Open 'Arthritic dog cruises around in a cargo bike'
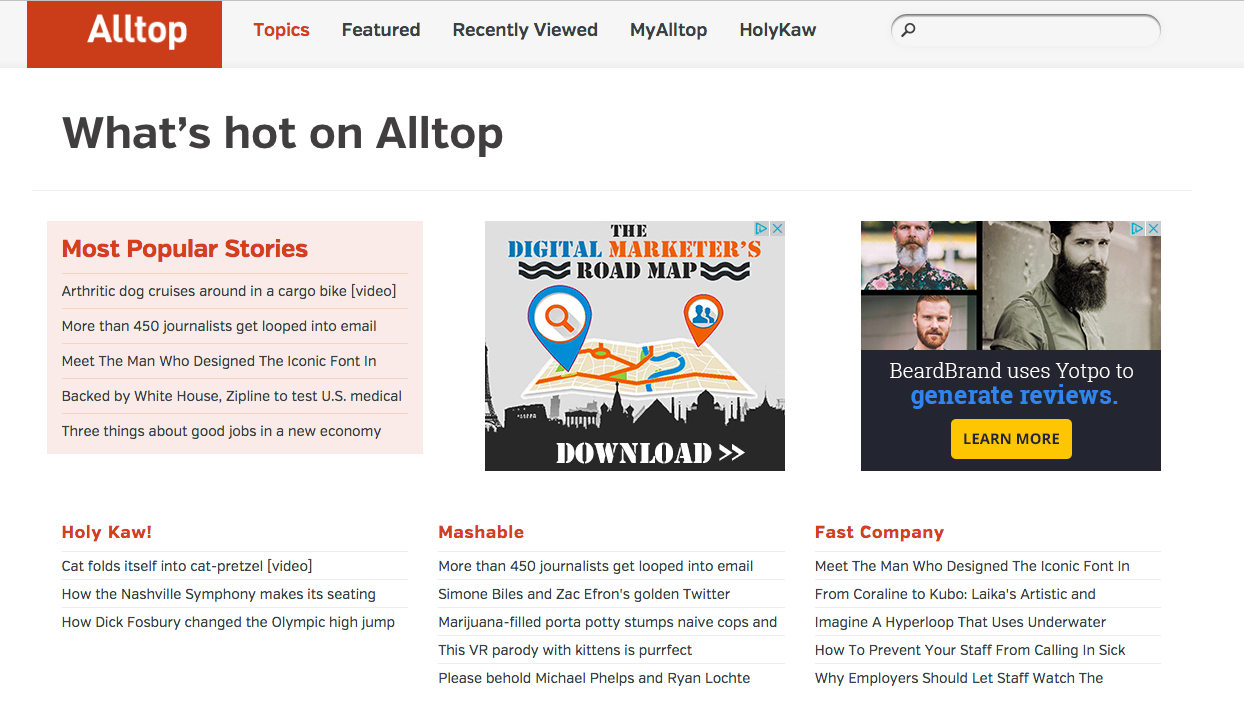Screen dimensions: 1244x714 pos(229,291)
